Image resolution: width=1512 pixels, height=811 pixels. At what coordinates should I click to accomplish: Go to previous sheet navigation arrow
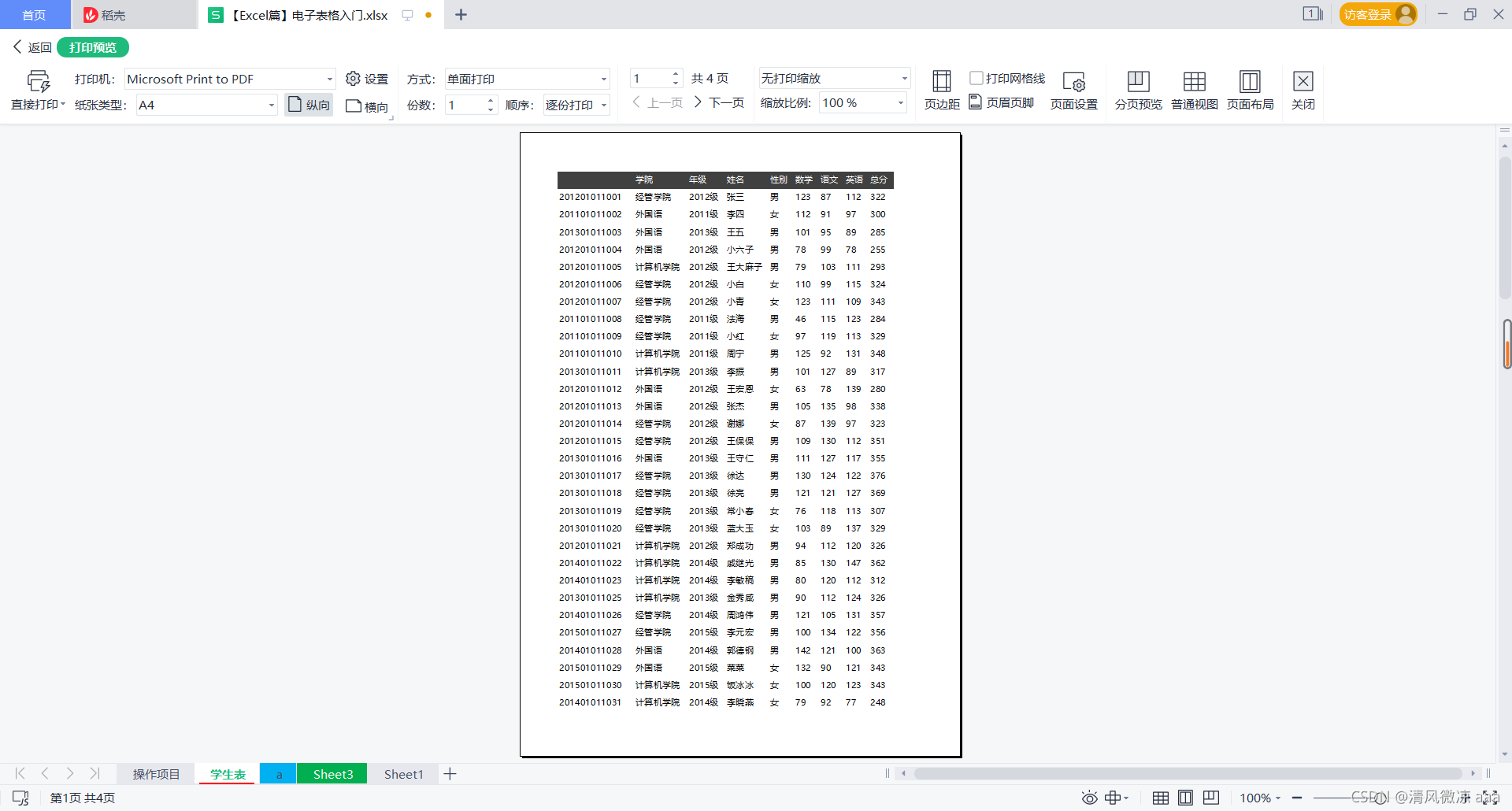45,773
